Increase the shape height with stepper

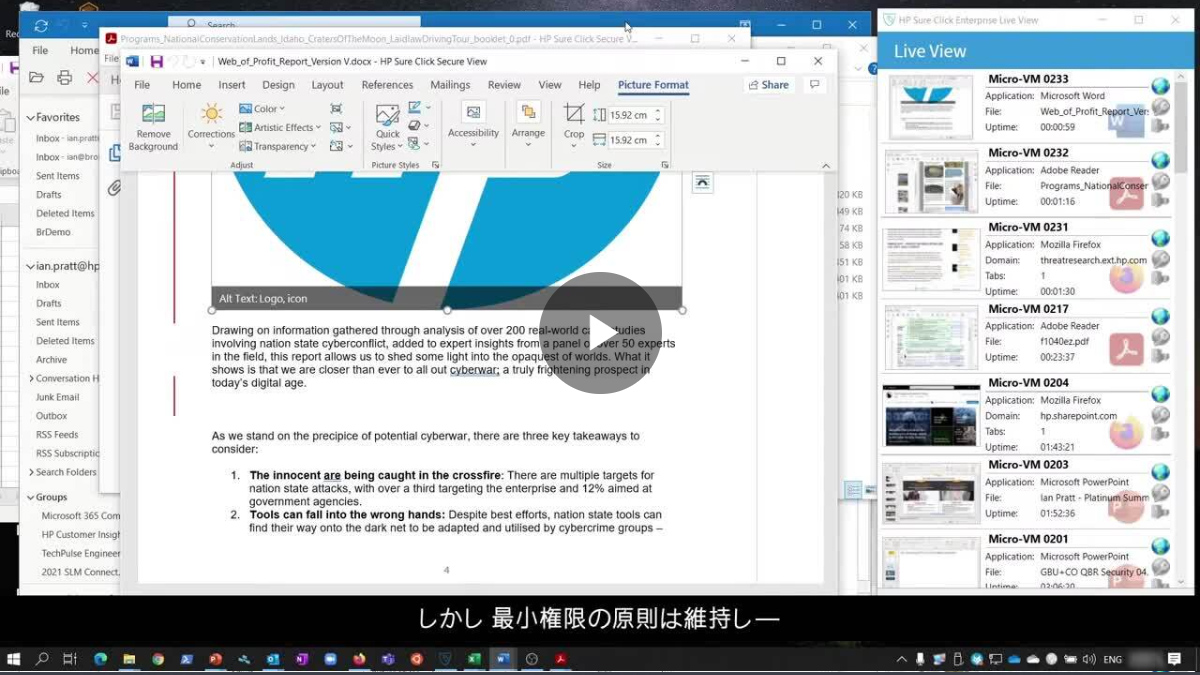tap(658, 111)
